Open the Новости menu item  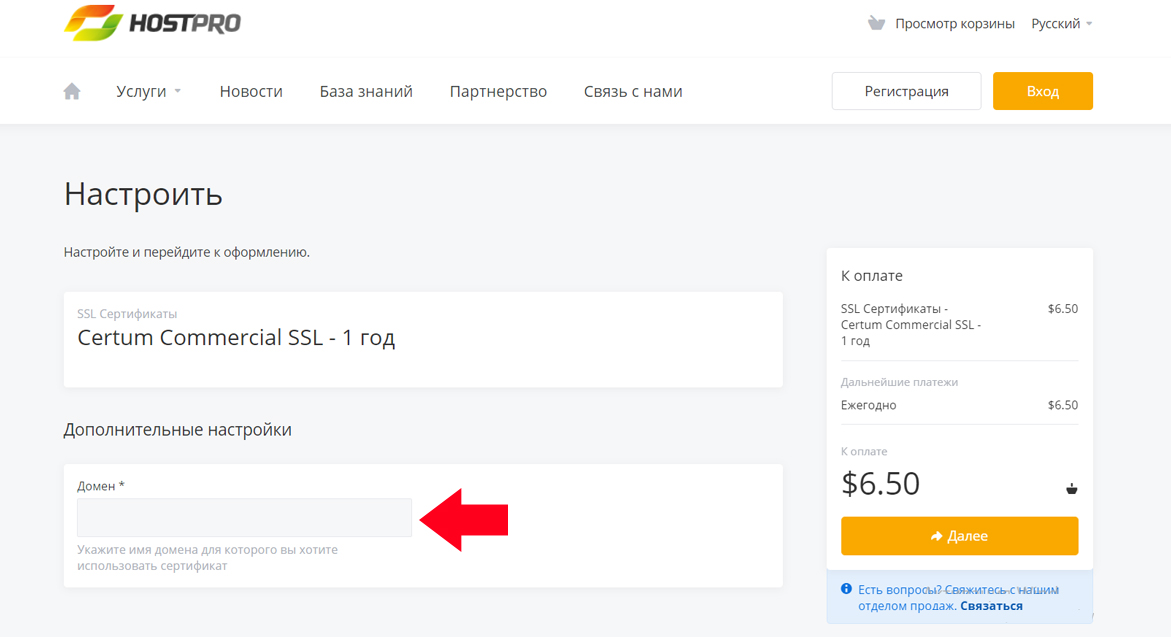click(x=251, y=90)
